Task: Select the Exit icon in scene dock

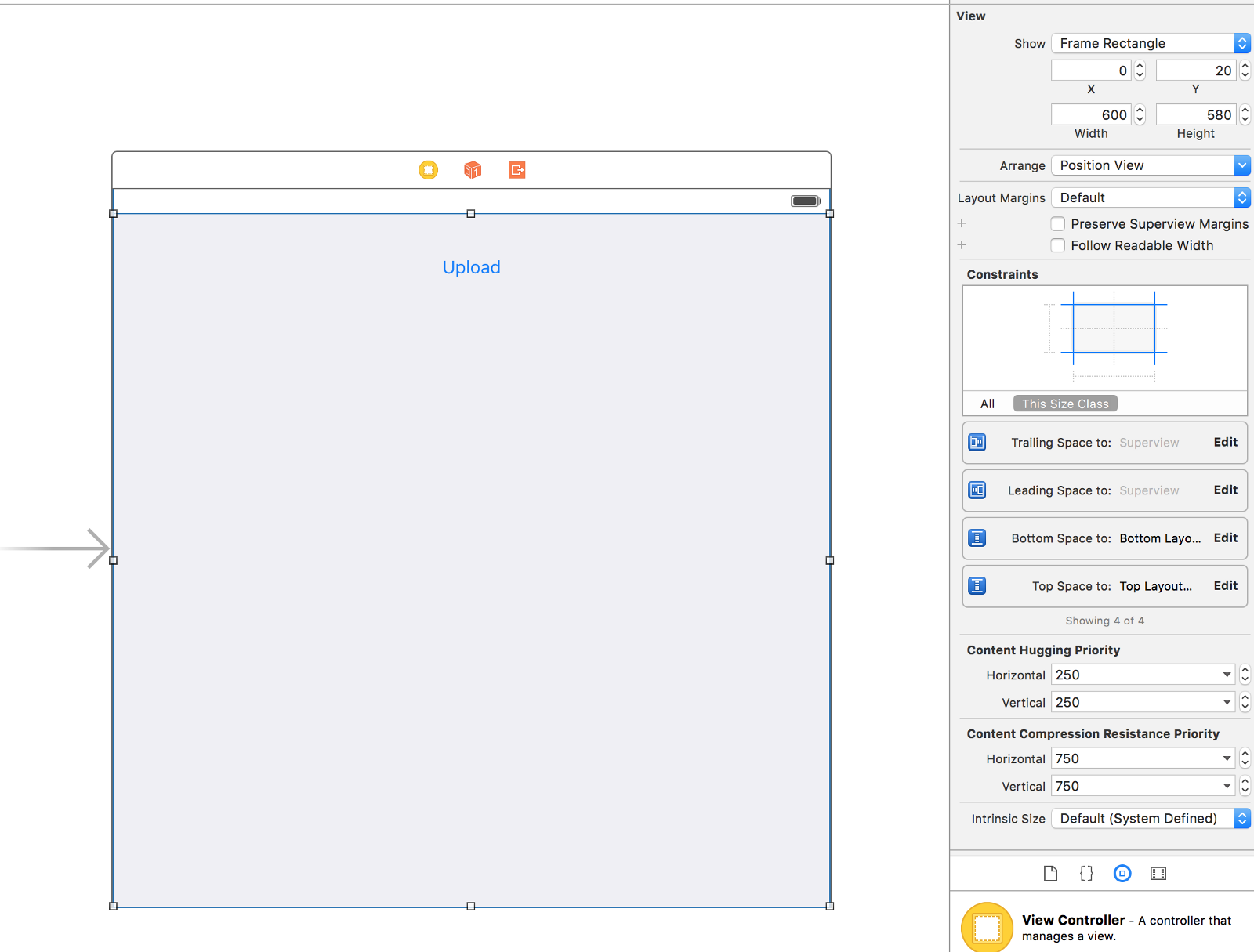Action: [x=517, y=170]
